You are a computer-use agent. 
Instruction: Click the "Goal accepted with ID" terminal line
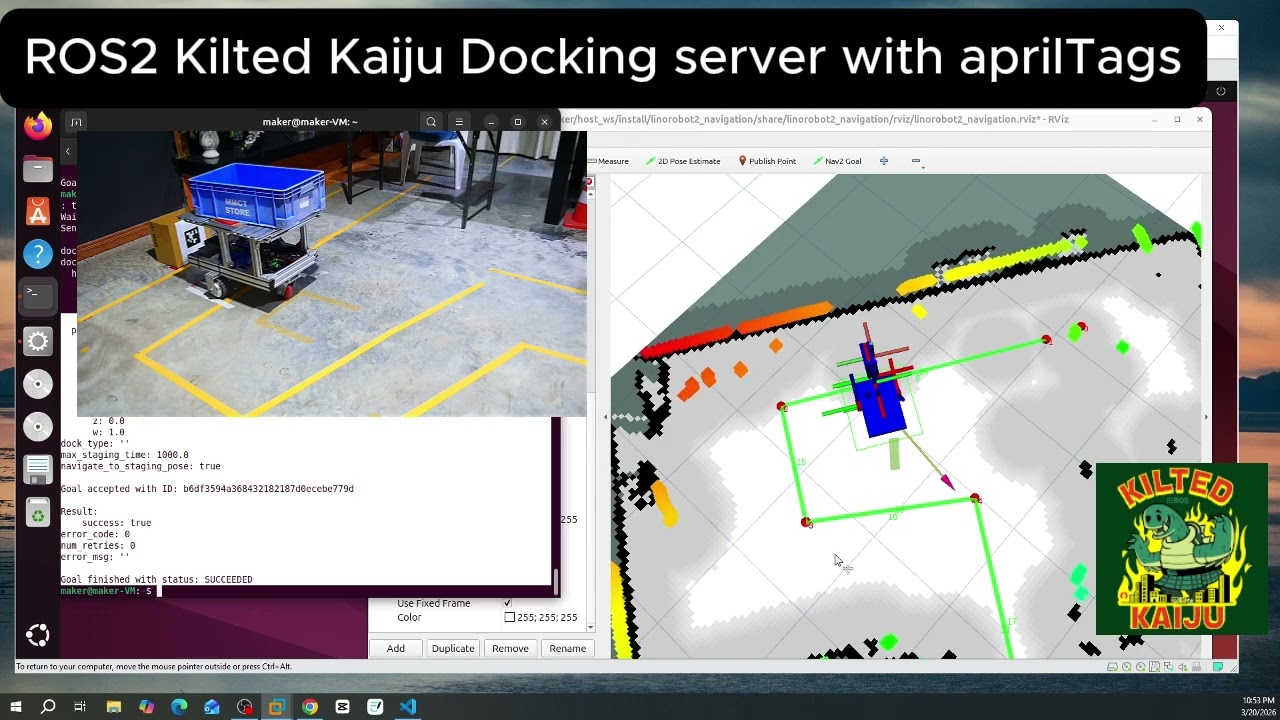tap(207, 489)
